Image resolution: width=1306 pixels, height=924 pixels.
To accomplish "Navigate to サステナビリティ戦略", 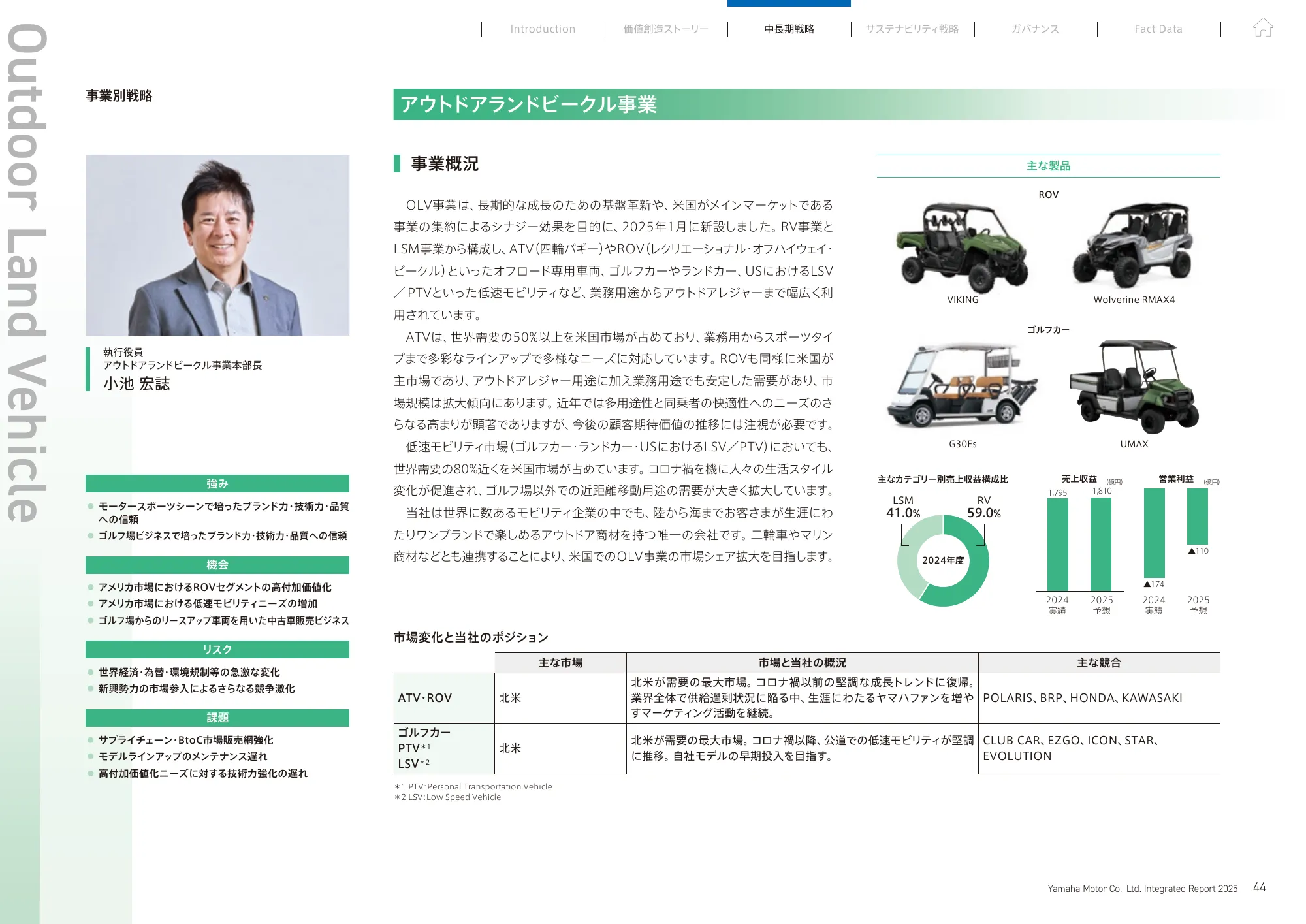I will tap(914, 29).
